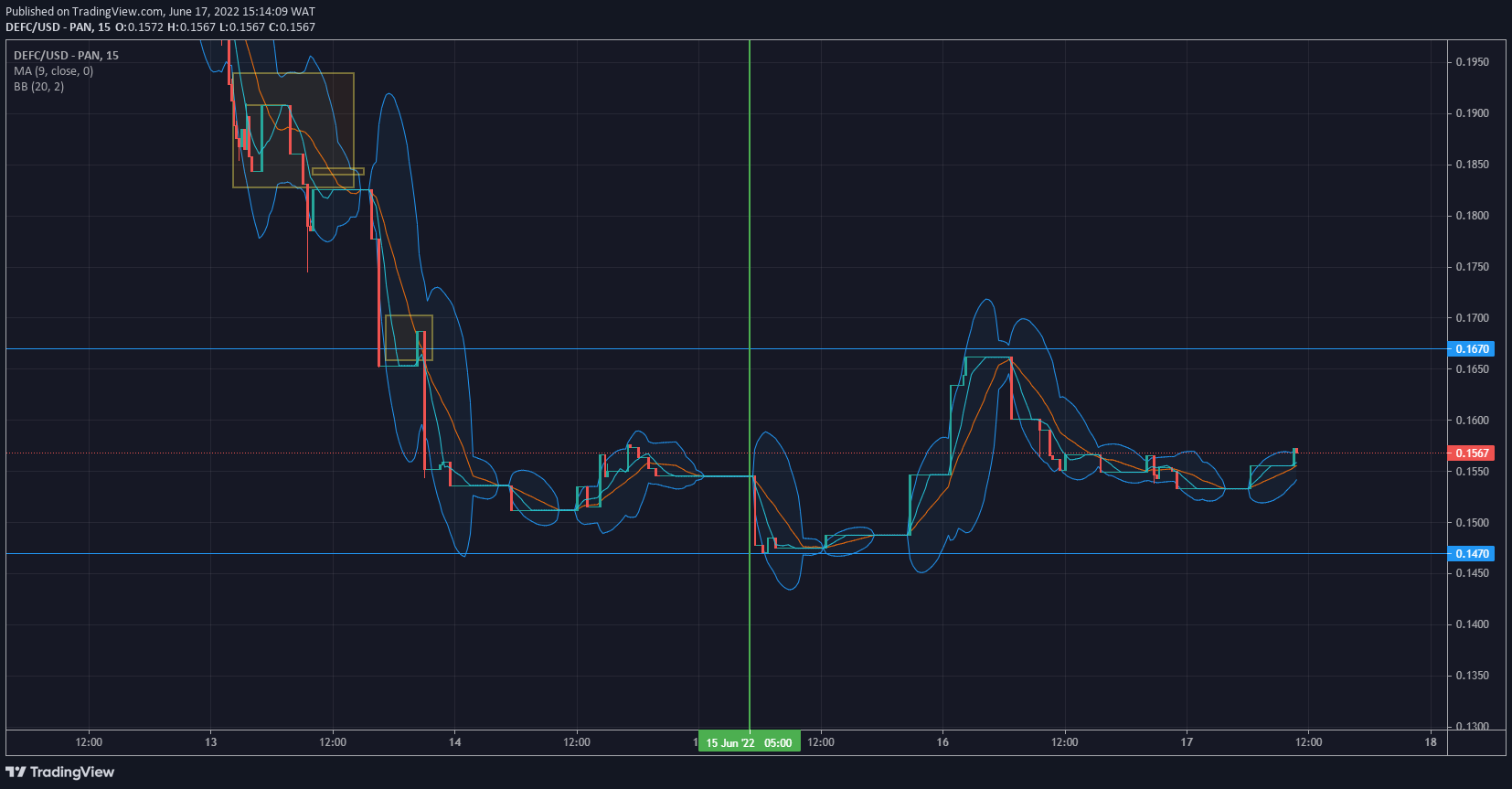The width and height of the screenshot is (1512, 789).
Task: Click the 0.1700 price axis value
Action: click(1473, 318)
